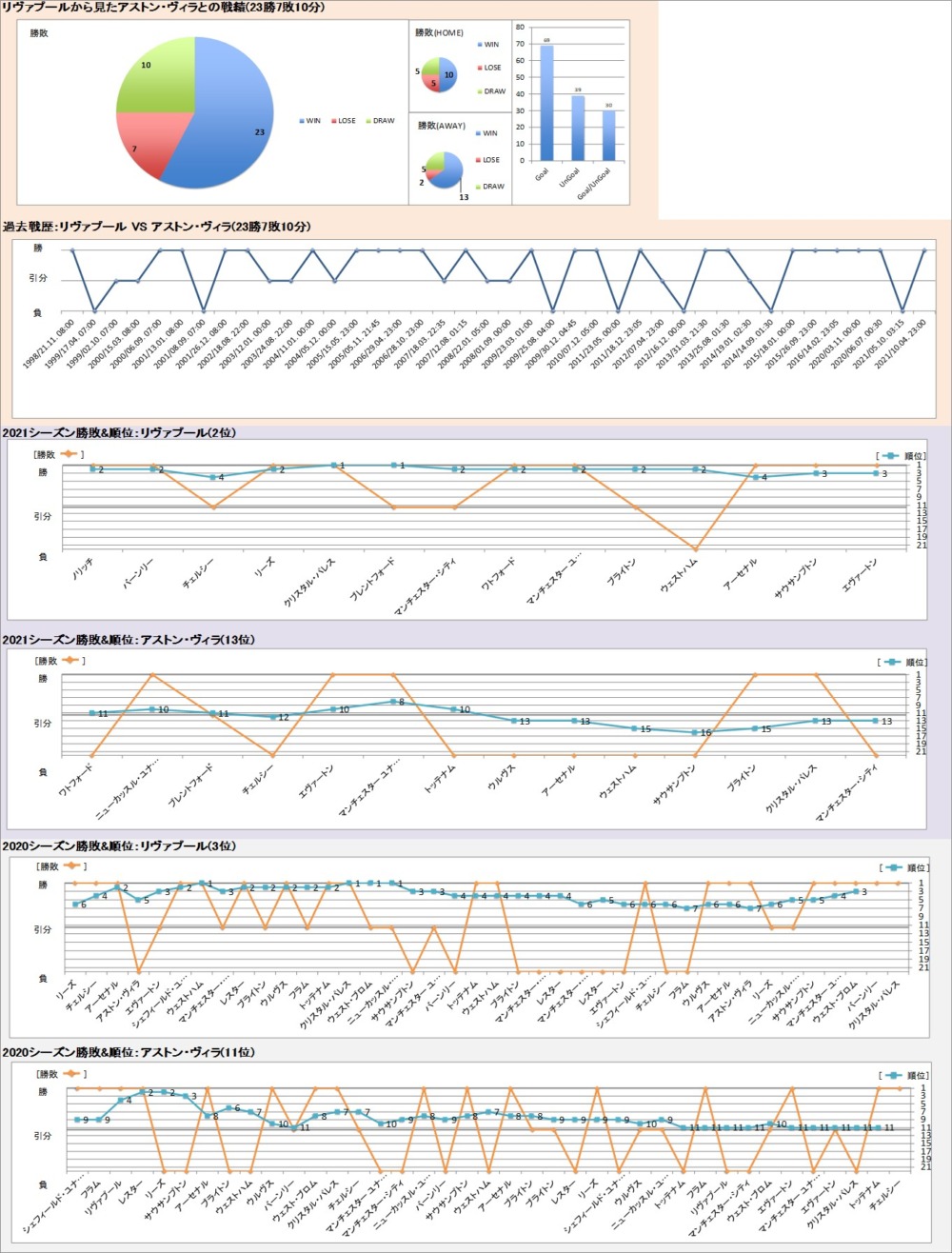
Task: Click the DRAW legend entry in the AWAY chart
Action: 491,186
